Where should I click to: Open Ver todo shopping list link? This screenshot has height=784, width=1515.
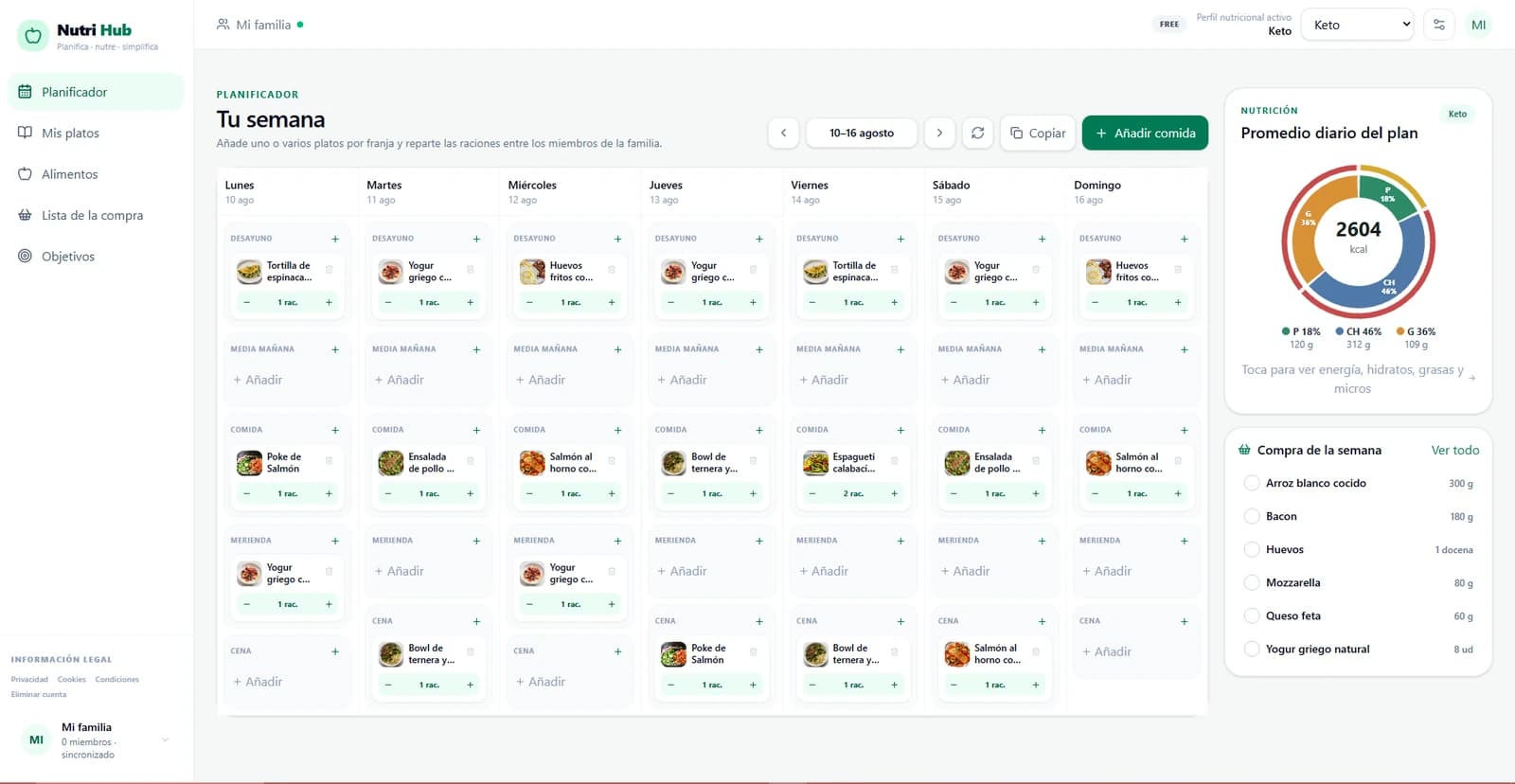(1454, 451)
